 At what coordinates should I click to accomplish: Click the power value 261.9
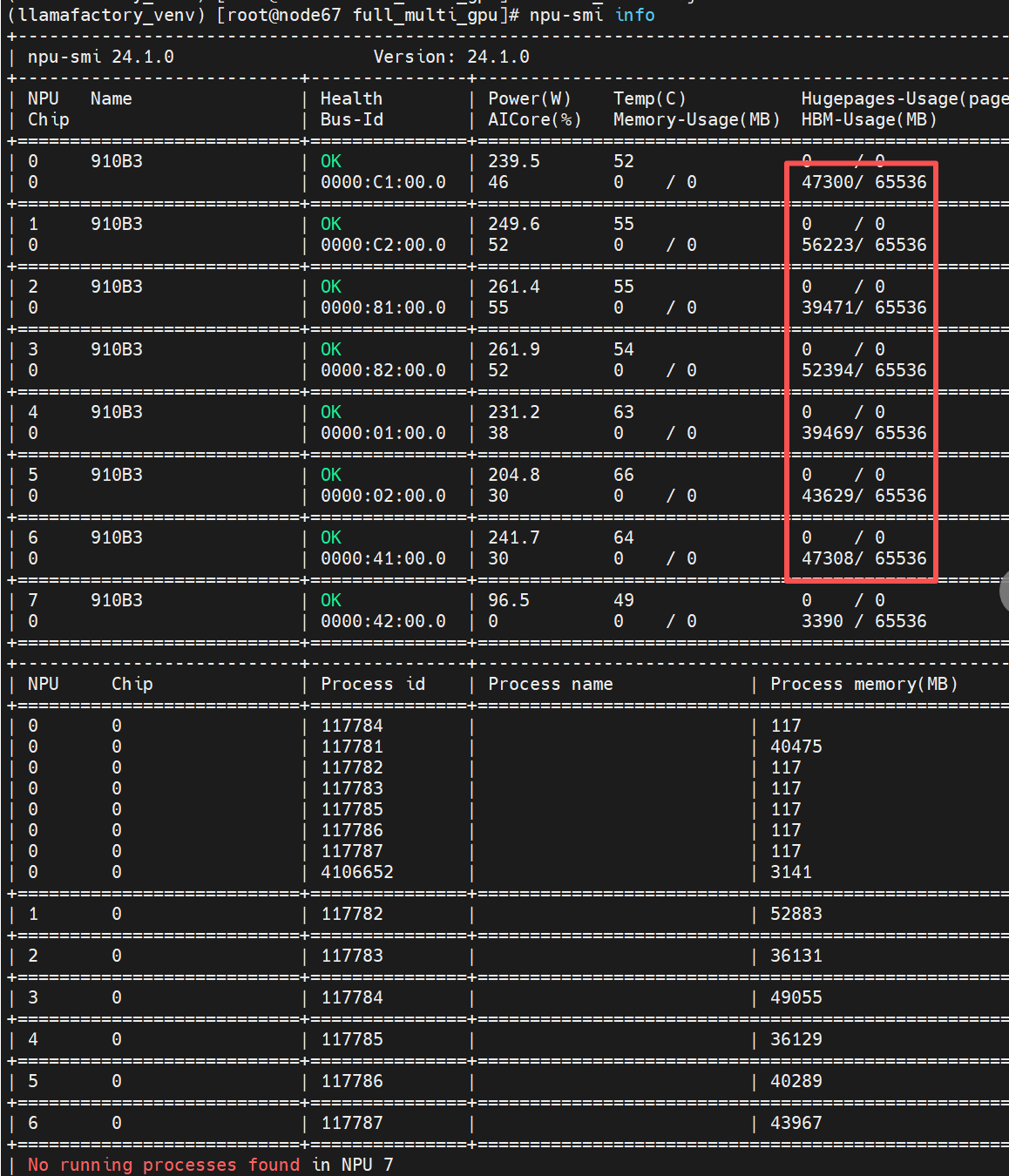(514, 349)
